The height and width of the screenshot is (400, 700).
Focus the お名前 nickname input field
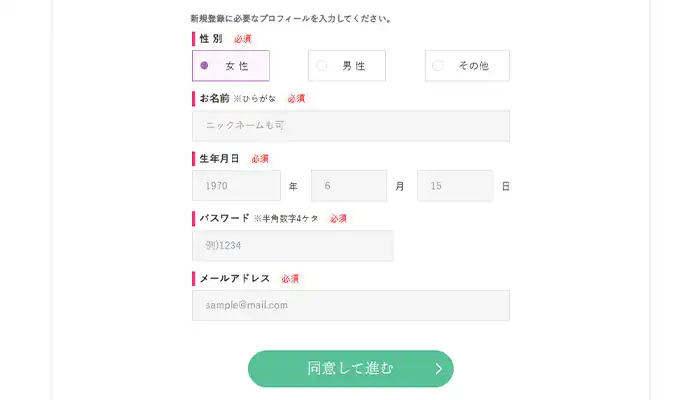pyautogui.click(x=350, y=126)
